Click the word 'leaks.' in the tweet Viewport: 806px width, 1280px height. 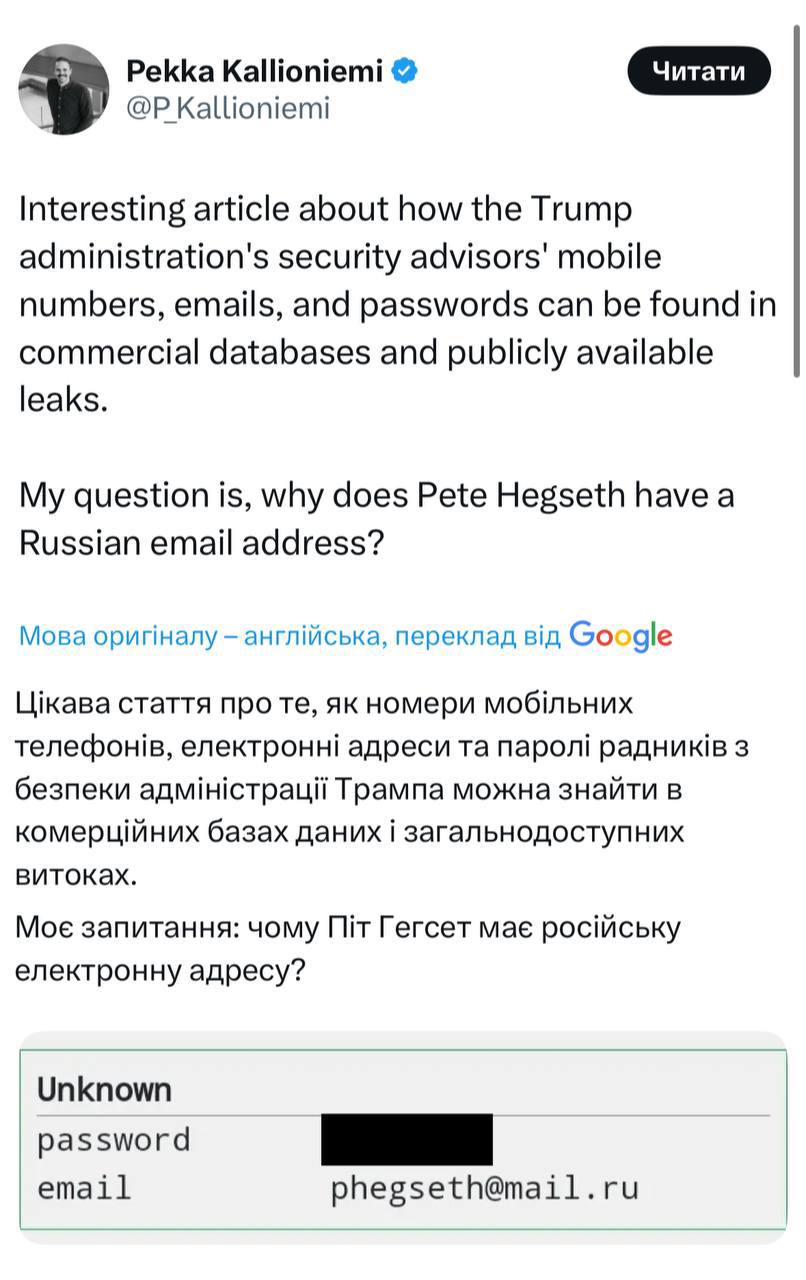(62, 401)
